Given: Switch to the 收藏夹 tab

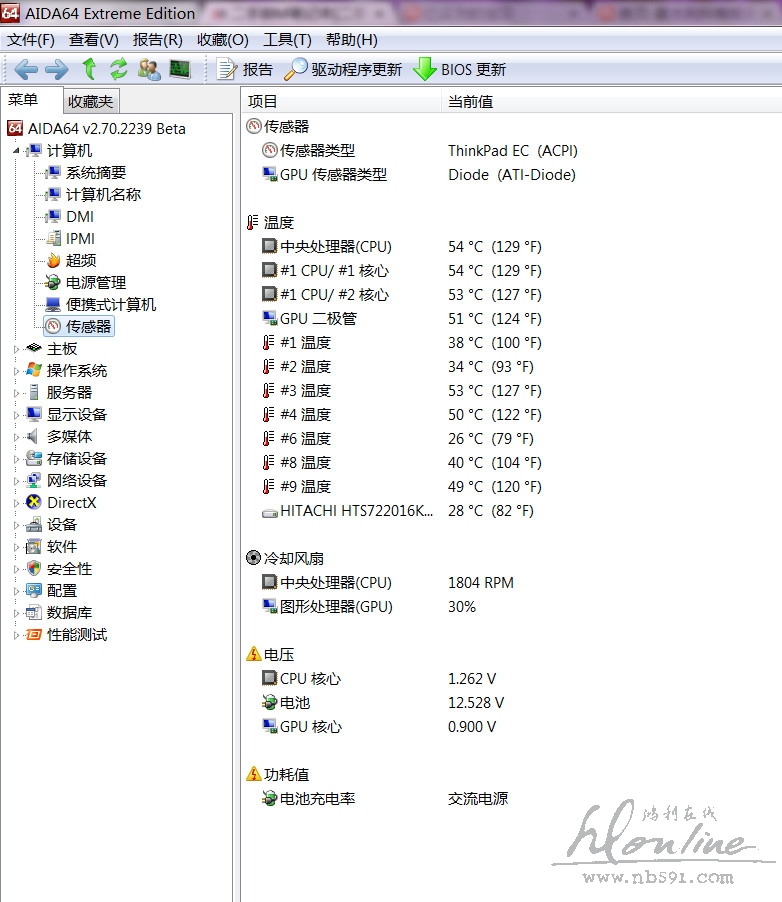Looking at the screenshot, I should click(91, 101).
